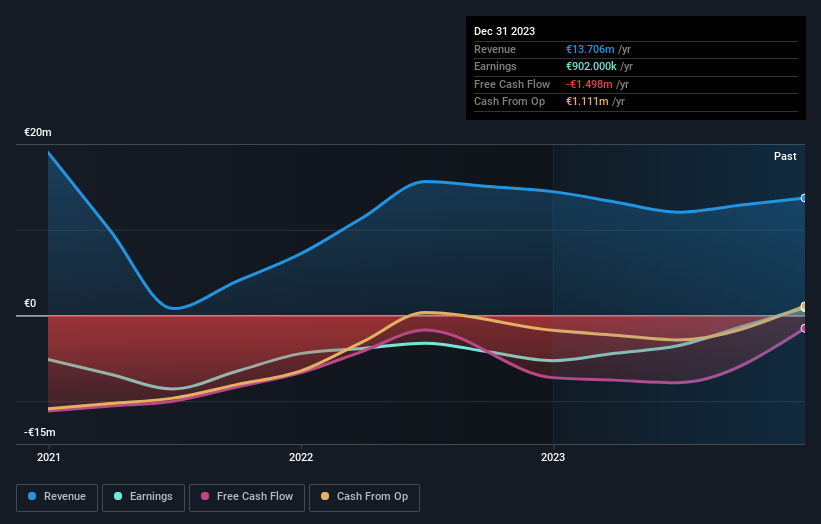The height and width of the screenshot is (524, 821).
Task: Select the Cash From Op end-point marker
Action: (x=804, y=306)
